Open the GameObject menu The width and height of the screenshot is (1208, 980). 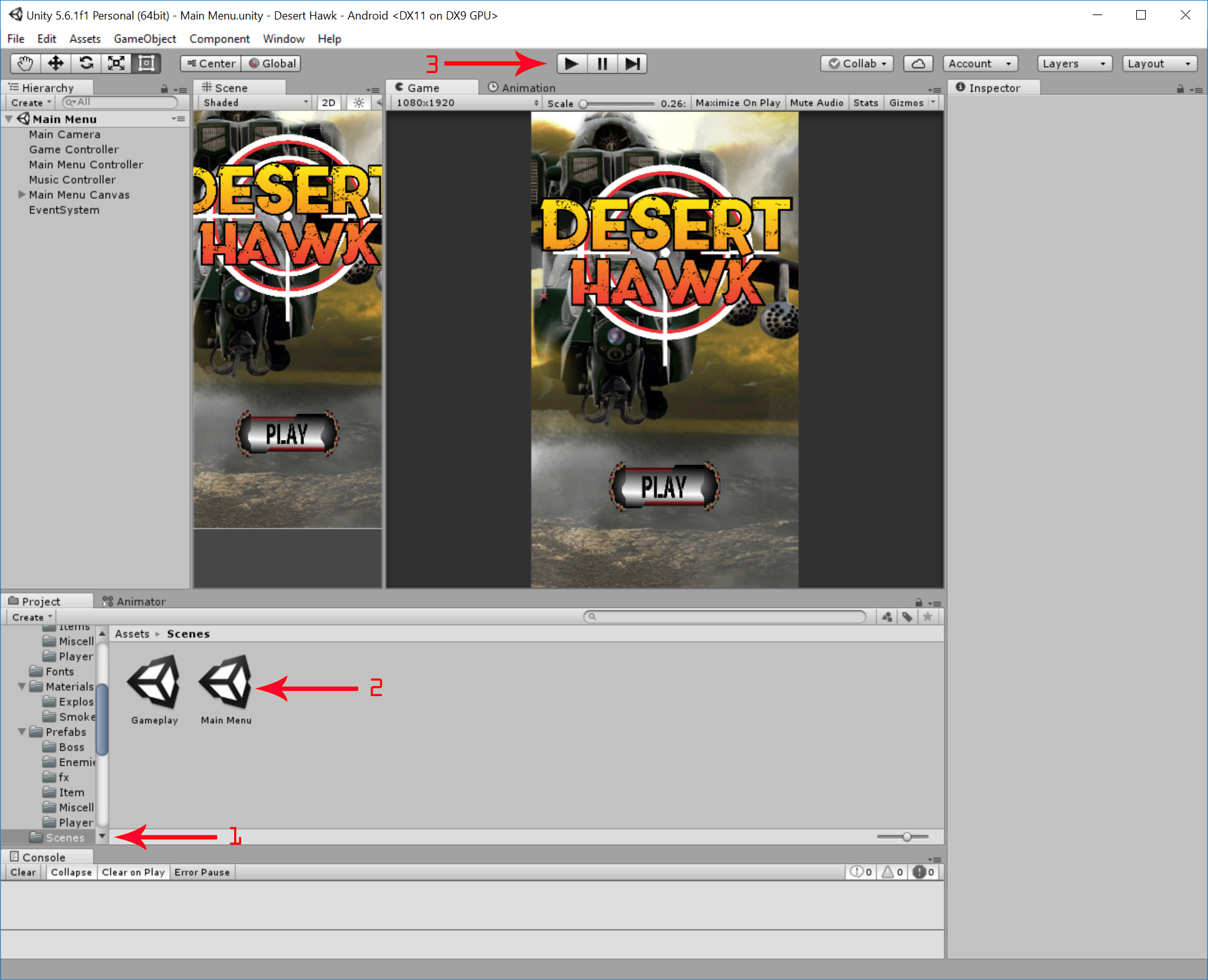[145, 38]
